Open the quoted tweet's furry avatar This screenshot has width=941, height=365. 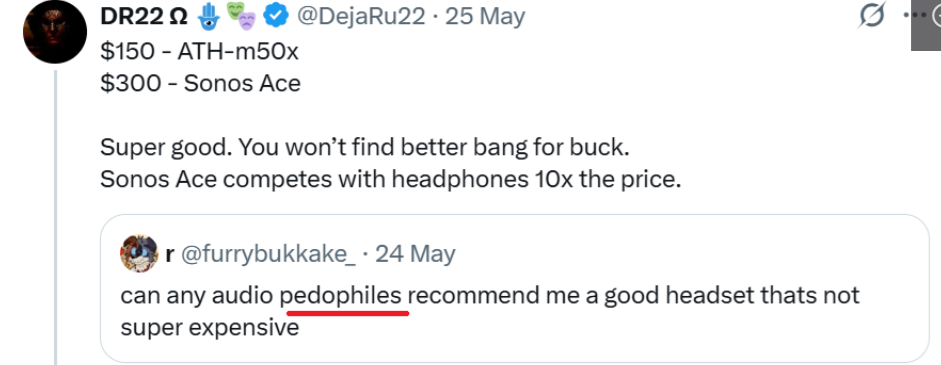(x=139, y=253)
